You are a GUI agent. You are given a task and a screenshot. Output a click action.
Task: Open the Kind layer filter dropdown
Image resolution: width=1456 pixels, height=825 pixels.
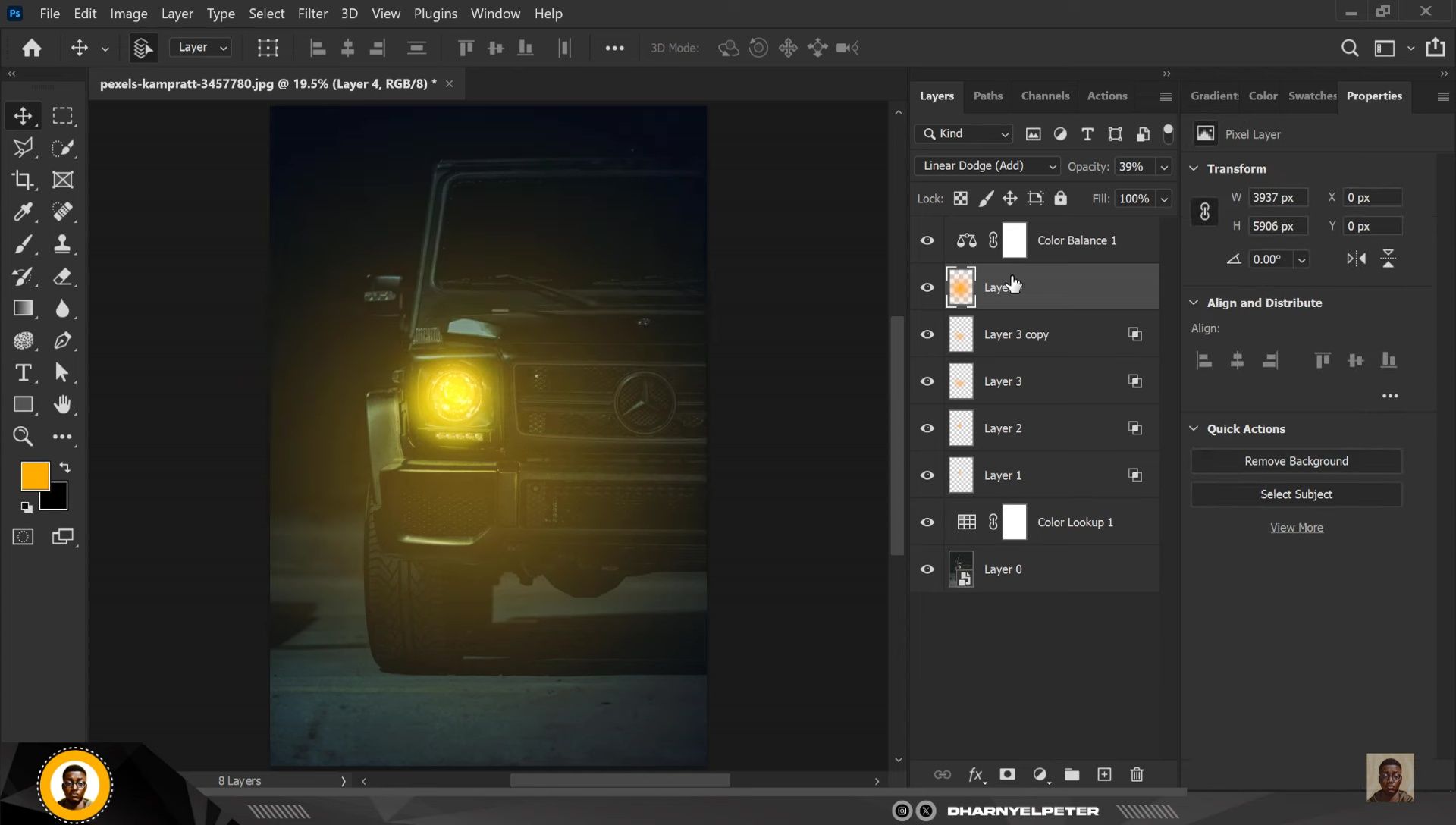click(965, 134)
